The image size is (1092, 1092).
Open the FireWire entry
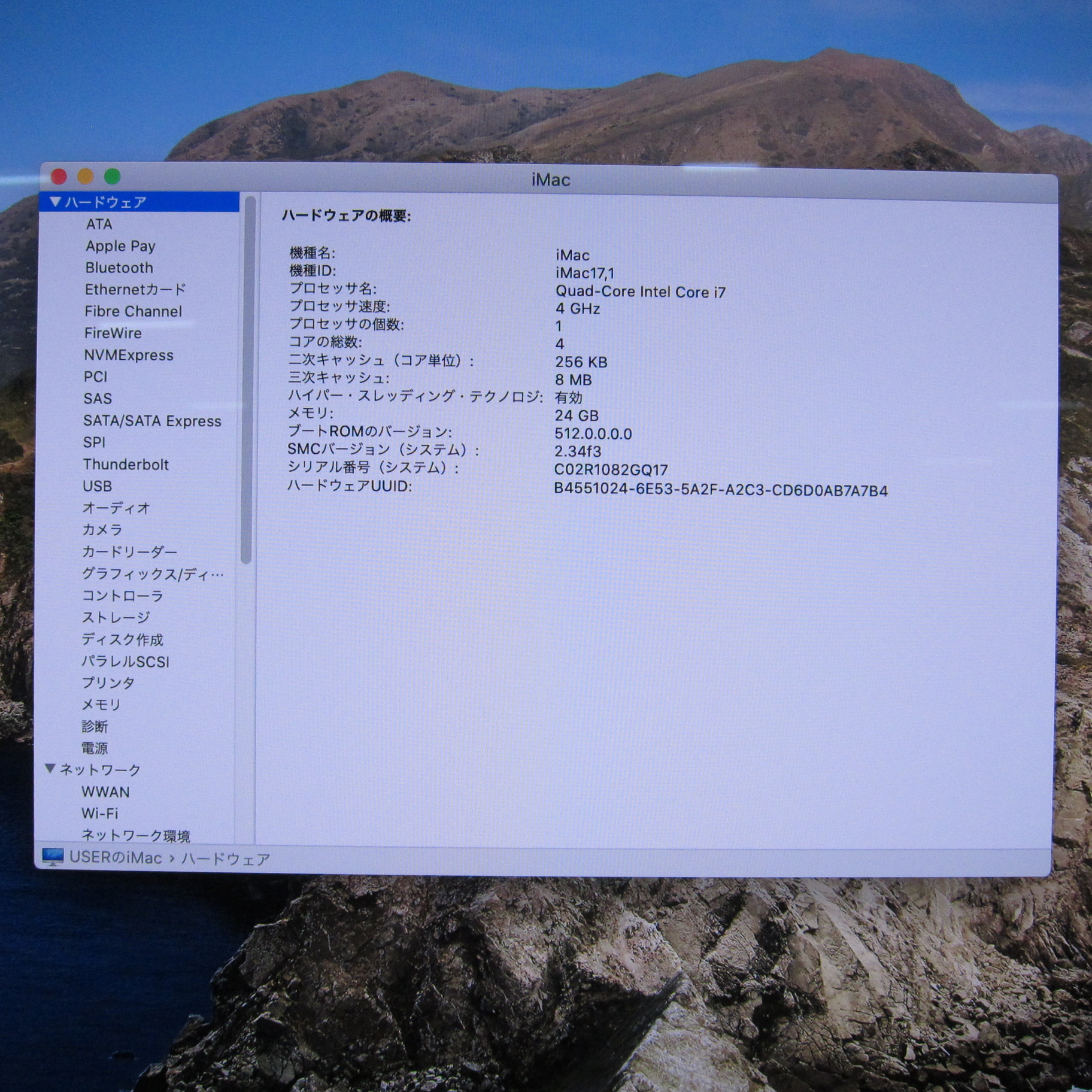pos(113,333)
